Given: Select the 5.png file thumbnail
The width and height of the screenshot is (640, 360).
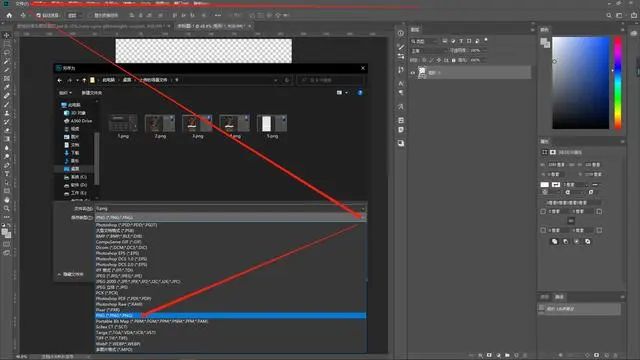Looking at the screenshot, I should (272, 127).
